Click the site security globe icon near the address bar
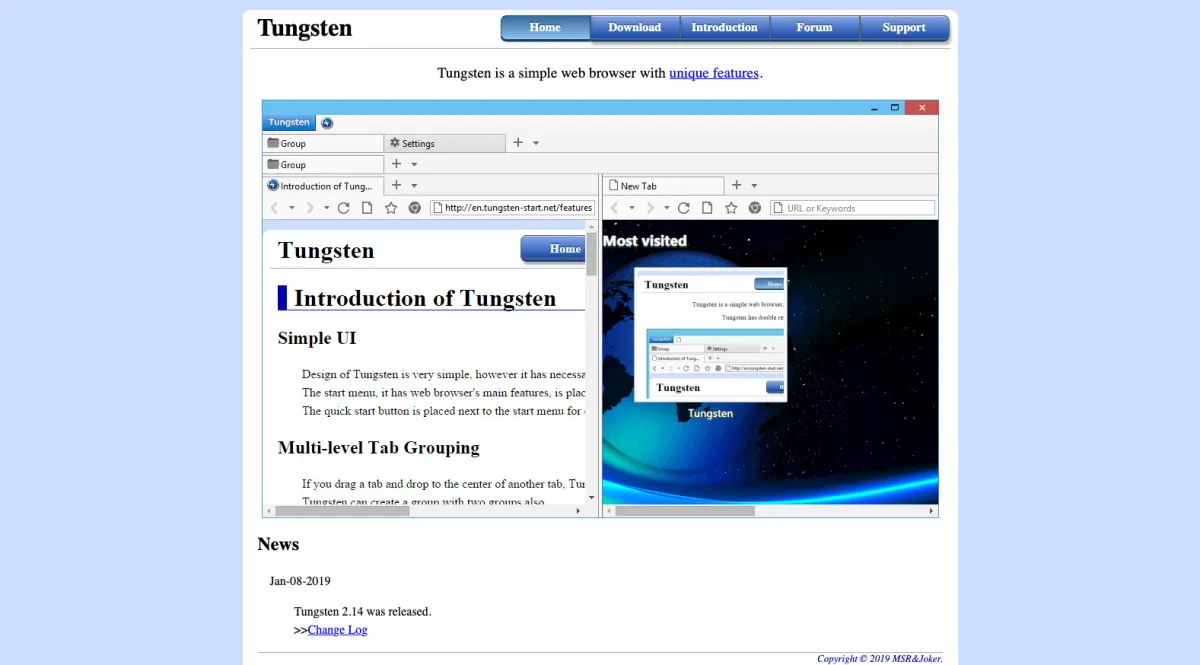Screen dimensions: 1200x665 pyautogui.click(x=413, y=207)
